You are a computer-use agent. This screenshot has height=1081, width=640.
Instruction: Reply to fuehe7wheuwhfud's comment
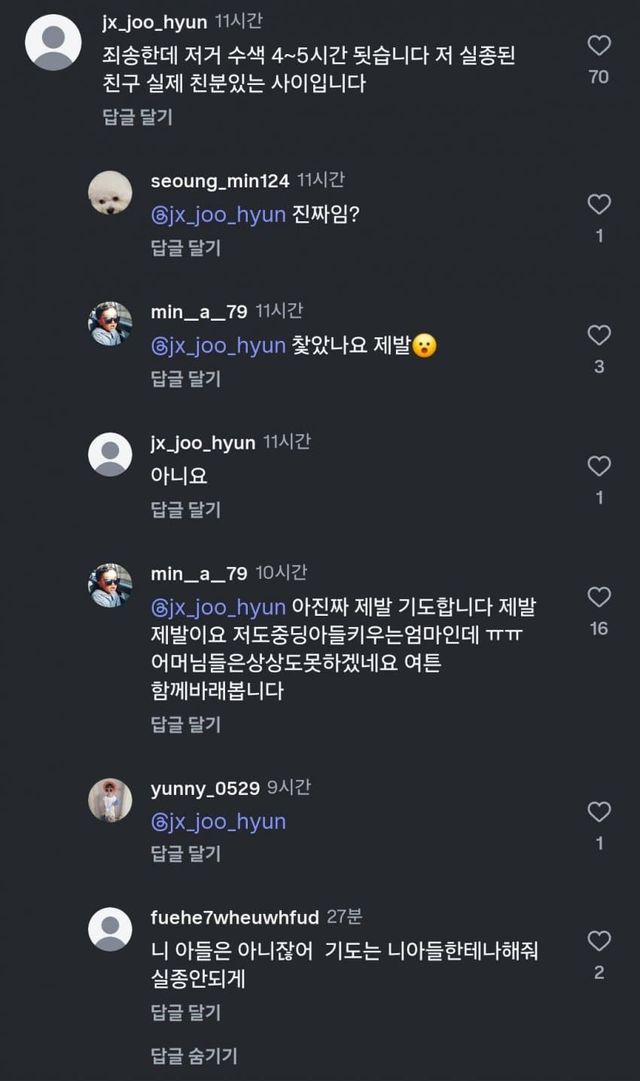pyautogui.click(x=186, y=1013)
